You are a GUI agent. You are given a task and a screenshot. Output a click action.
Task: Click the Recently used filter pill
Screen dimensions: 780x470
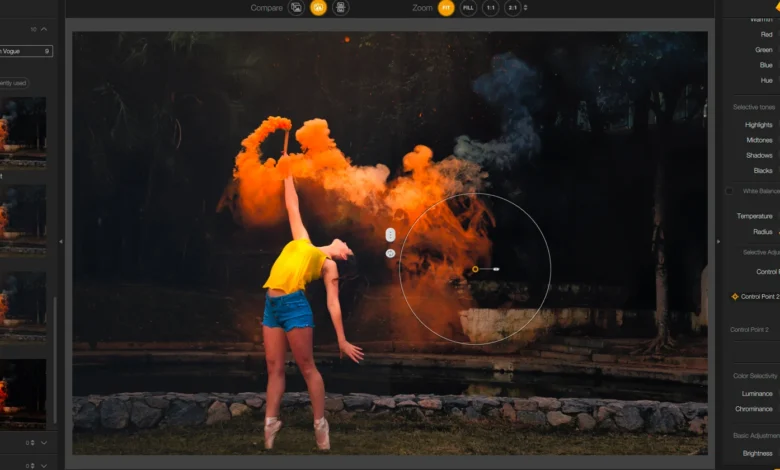click(x=14, y=83)
